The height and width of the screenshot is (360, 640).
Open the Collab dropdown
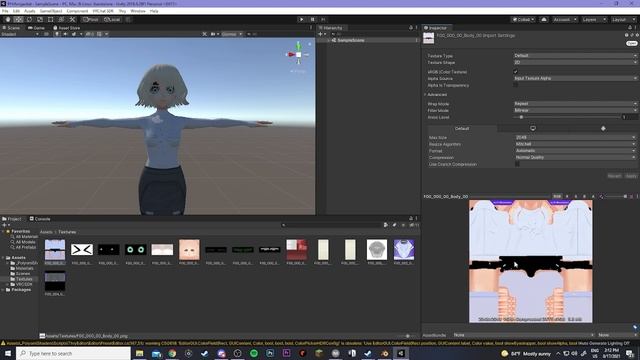pyautogui.click(x=523, y=20)
